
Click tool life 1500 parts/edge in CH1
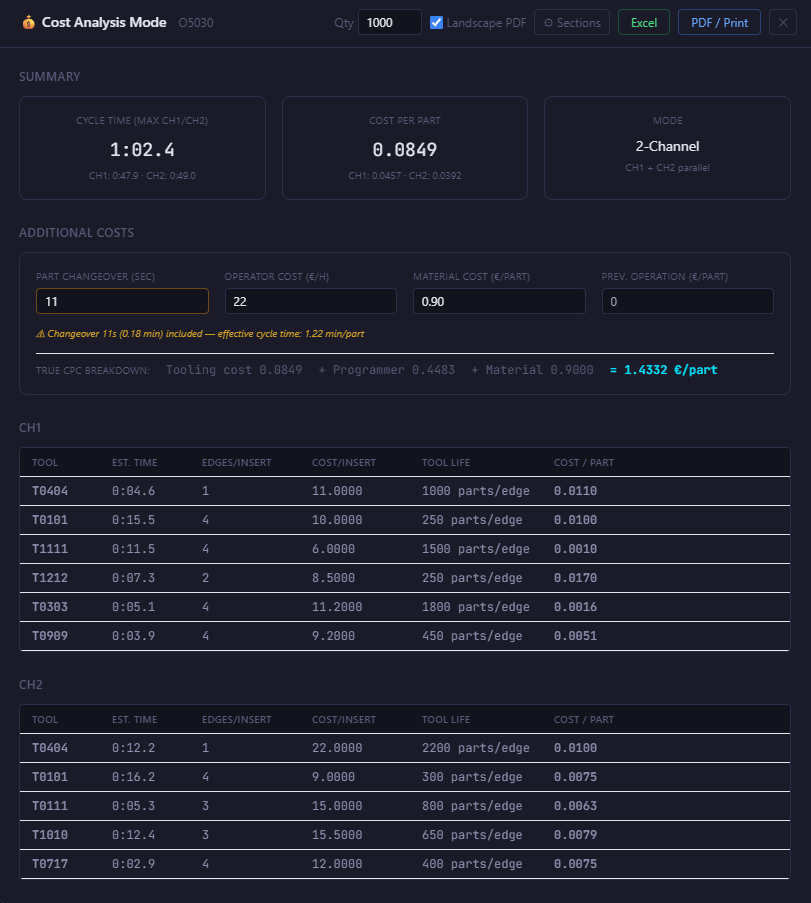[476, 549]
